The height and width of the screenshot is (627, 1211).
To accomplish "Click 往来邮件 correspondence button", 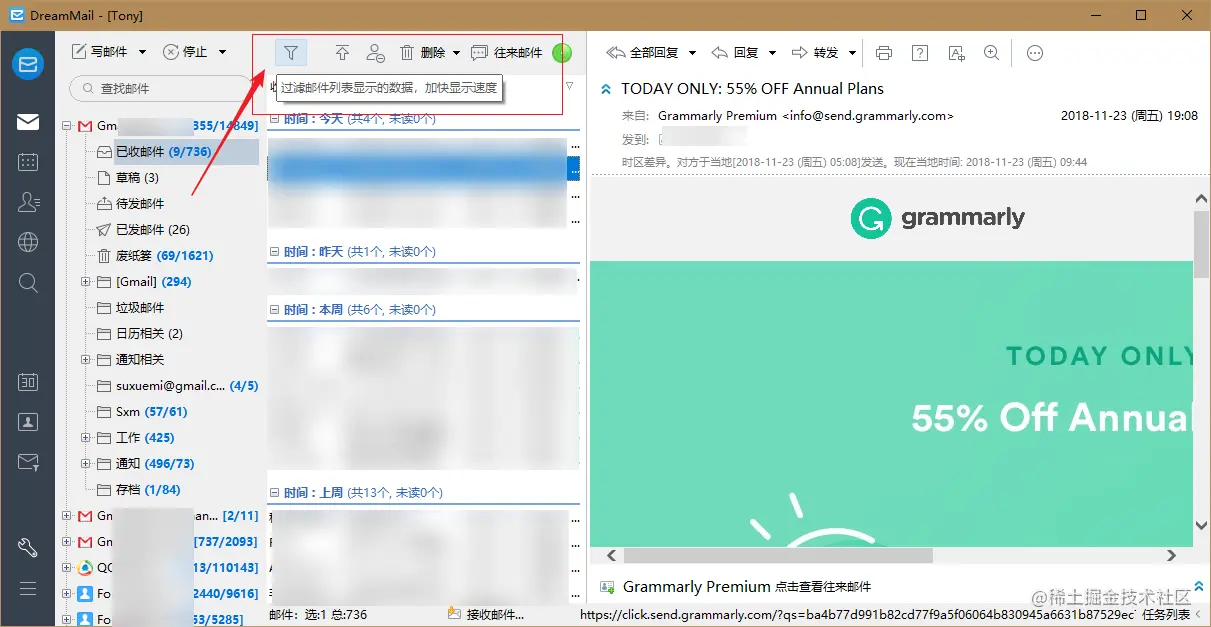I will [x=507, y=52].
